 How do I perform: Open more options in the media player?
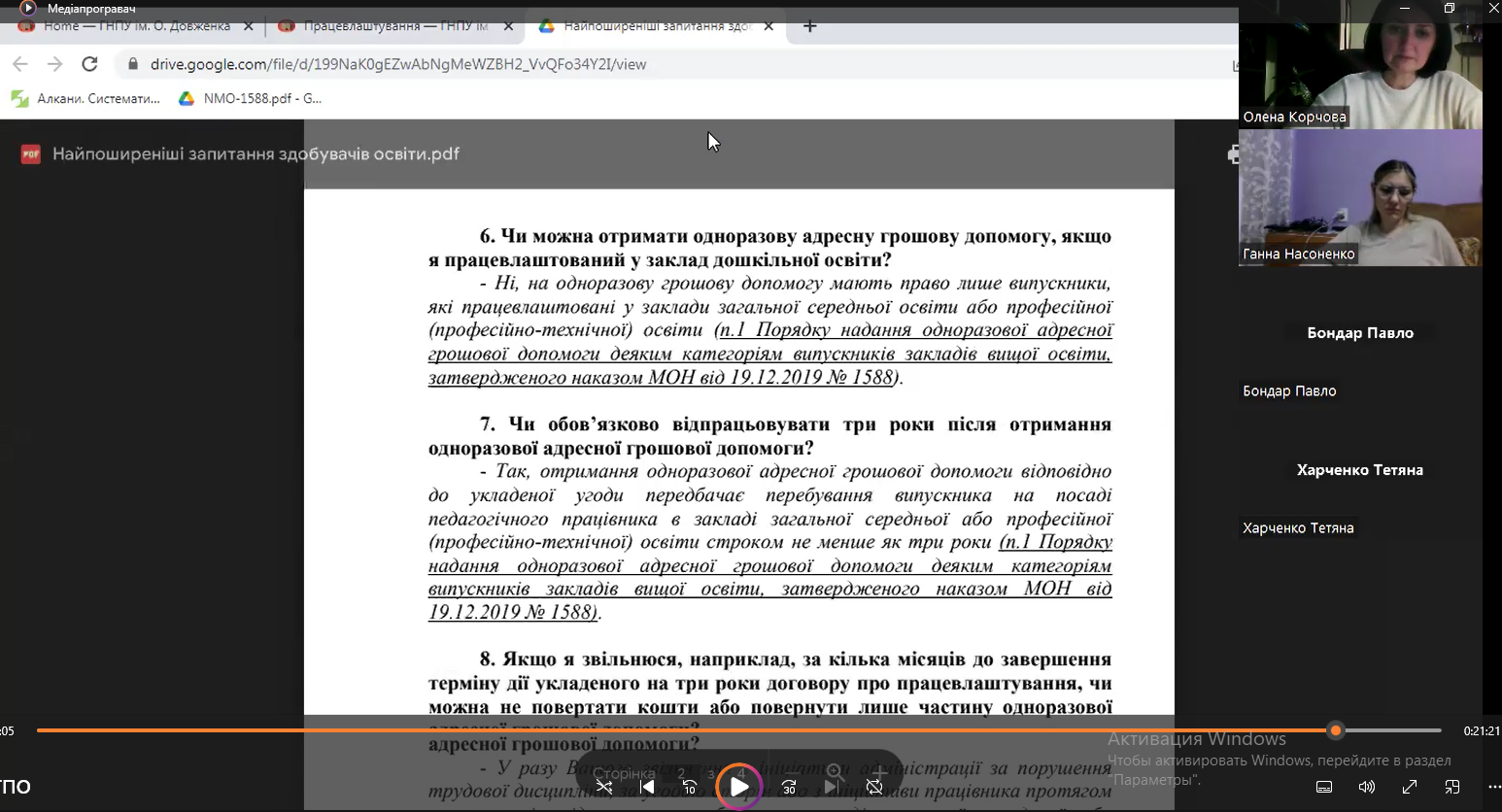click(1493, 787)
